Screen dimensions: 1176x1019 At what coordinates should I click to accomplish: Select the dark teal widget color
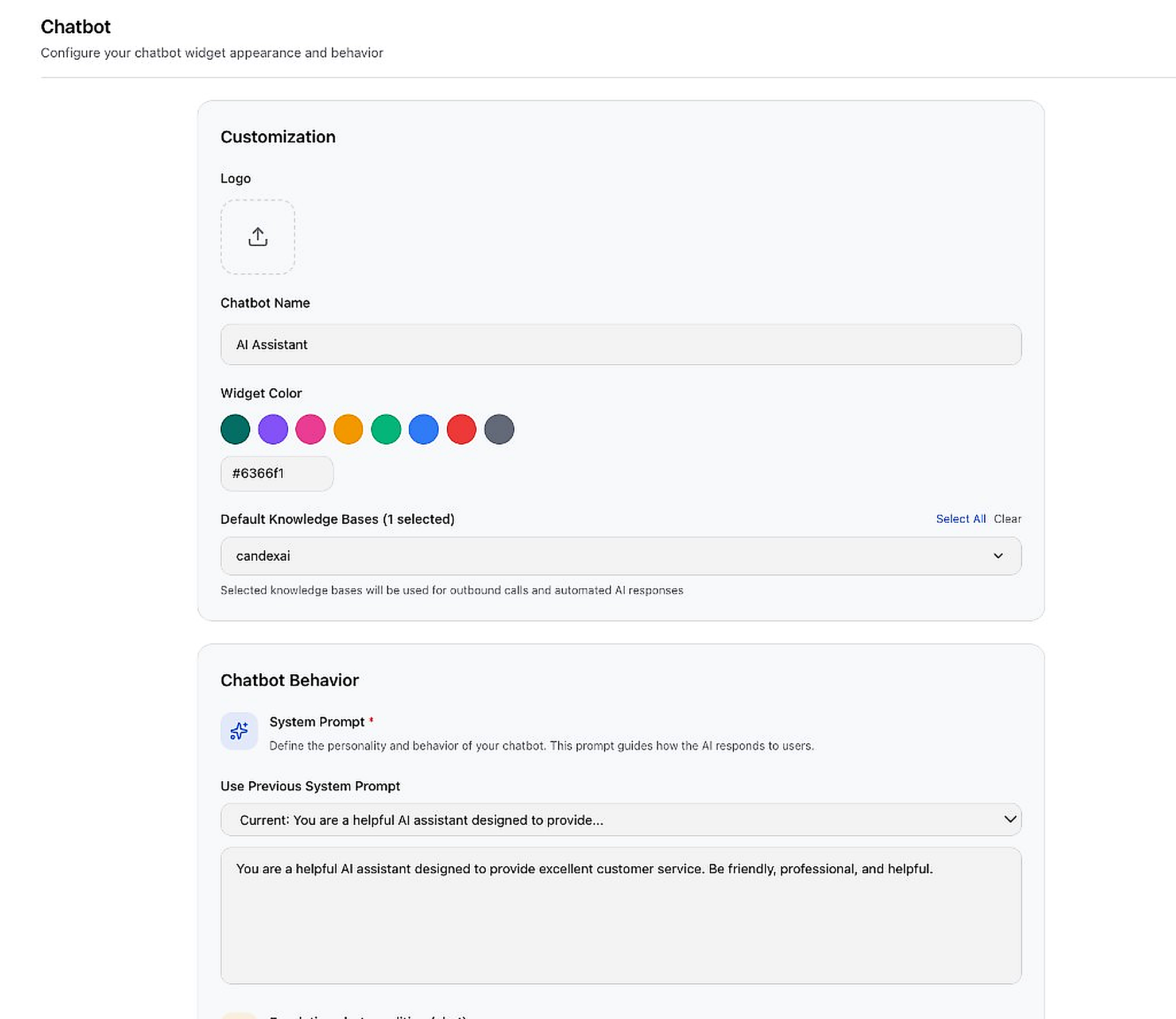click(235, 429)
